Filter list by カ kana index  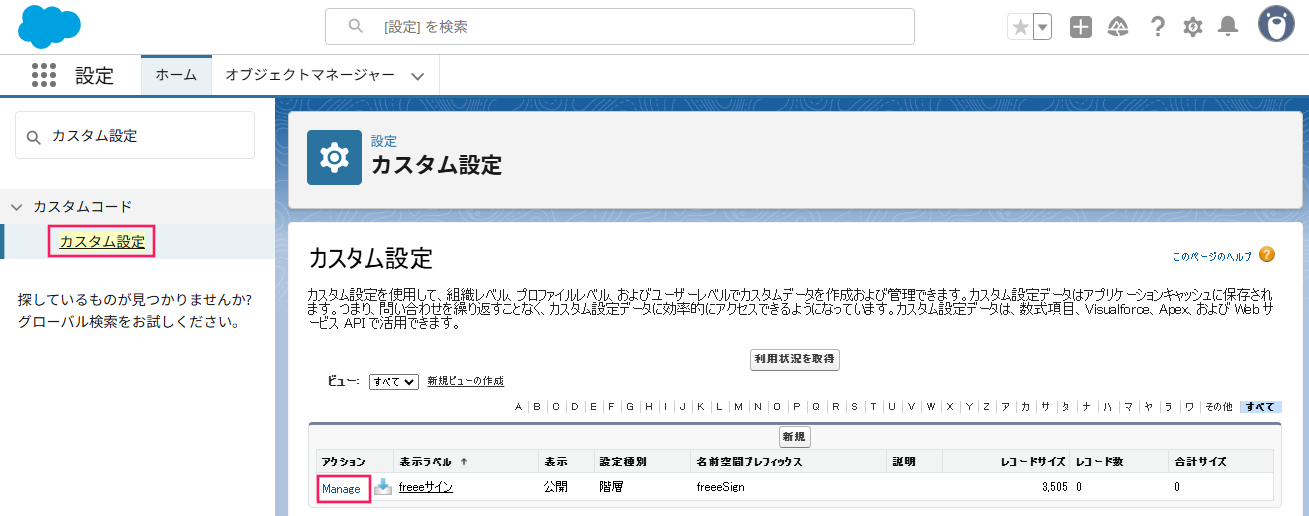coord(1025,407)
